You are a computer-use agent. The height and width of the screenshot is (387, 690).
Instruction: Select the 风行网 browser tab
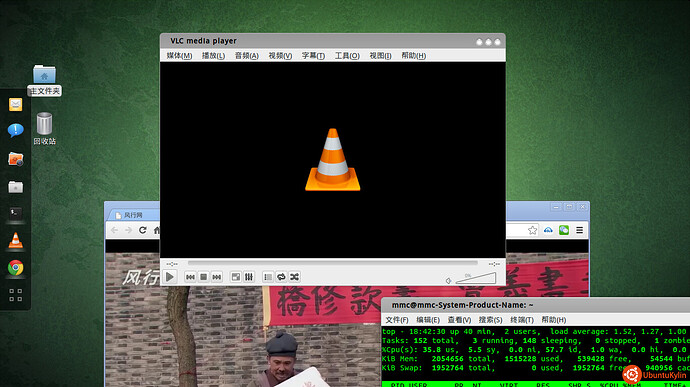(x=132, y=215)
